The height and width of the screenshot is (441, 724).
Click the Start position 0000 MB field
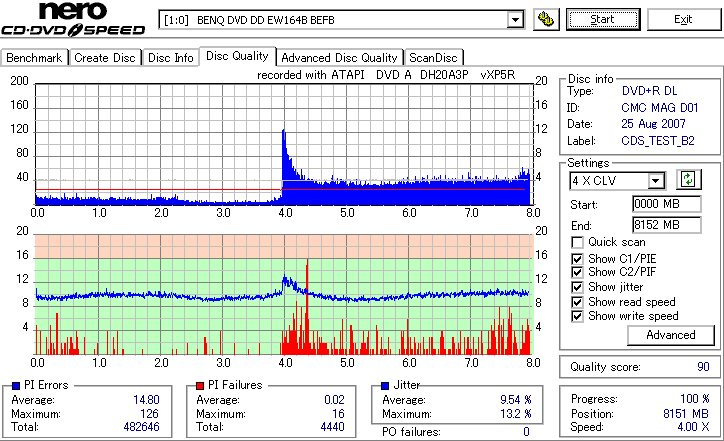point(666,204)
